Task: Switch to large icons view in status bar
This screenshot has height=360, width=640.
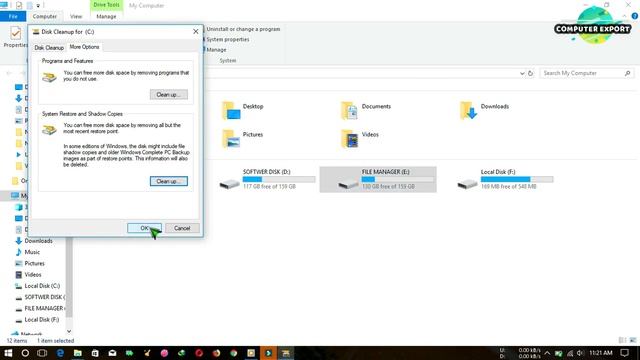Action: [x=633, y=340]
